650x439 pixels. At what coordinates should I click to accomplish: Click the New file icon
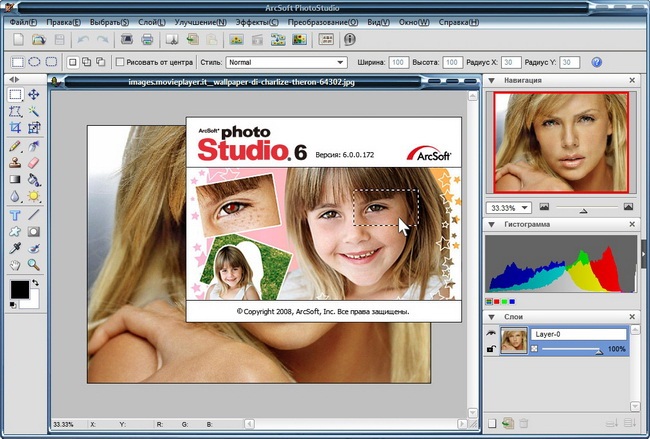point(18,39)
